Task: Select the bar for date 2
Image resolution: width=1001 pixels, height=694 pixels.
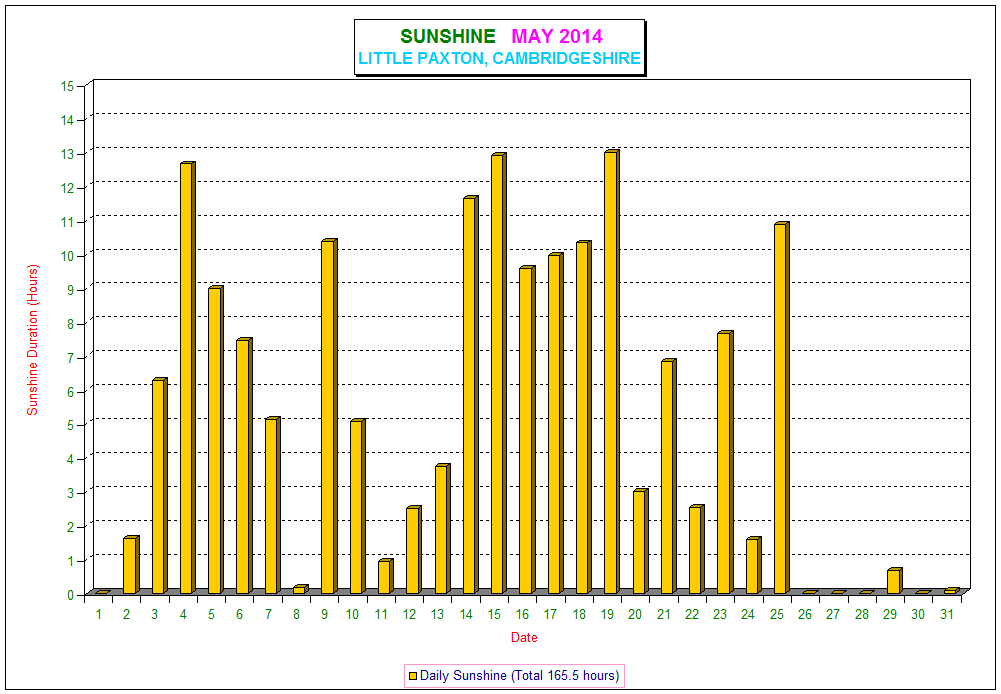Action: tap(131, 565)
